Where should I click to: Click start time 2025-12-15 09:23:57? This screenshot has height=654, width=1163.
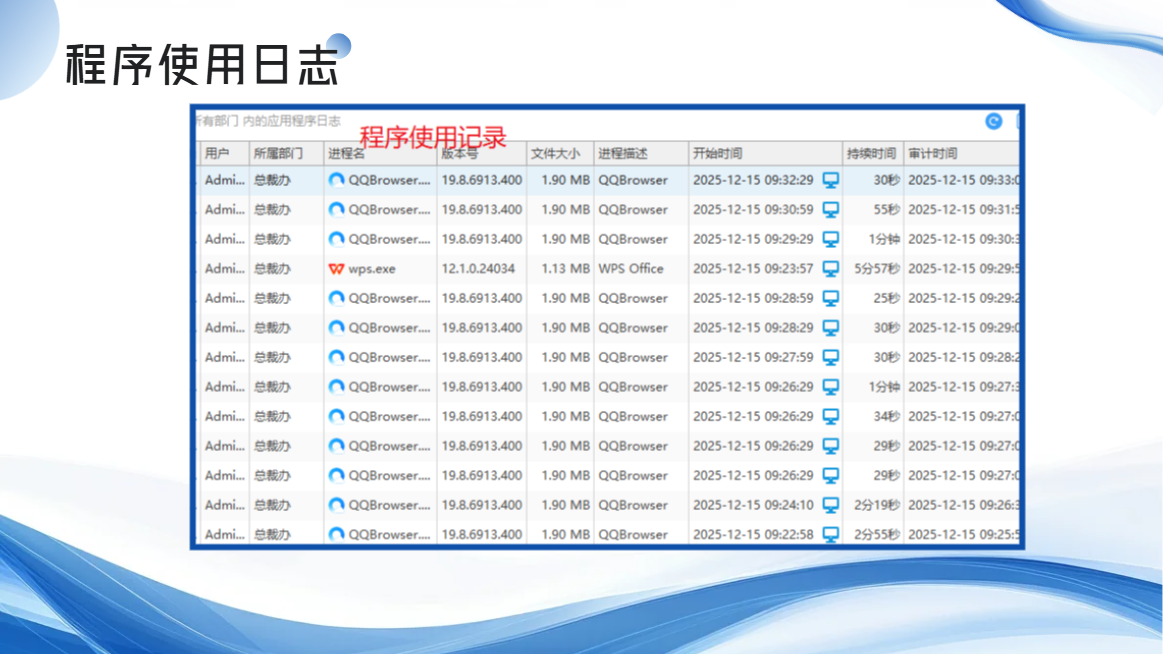coord(753,269)
